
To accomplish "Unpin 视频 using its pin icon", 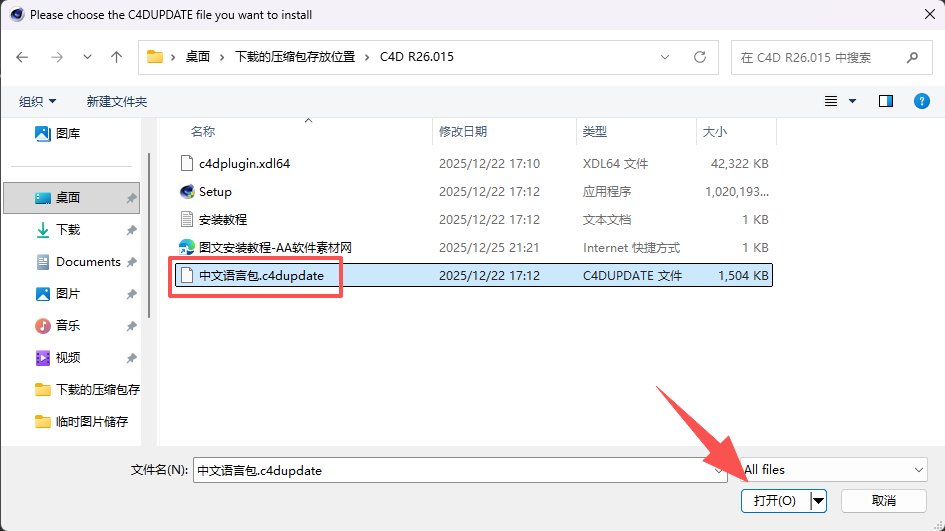I will pyautogui.click(x=131, y=358).
